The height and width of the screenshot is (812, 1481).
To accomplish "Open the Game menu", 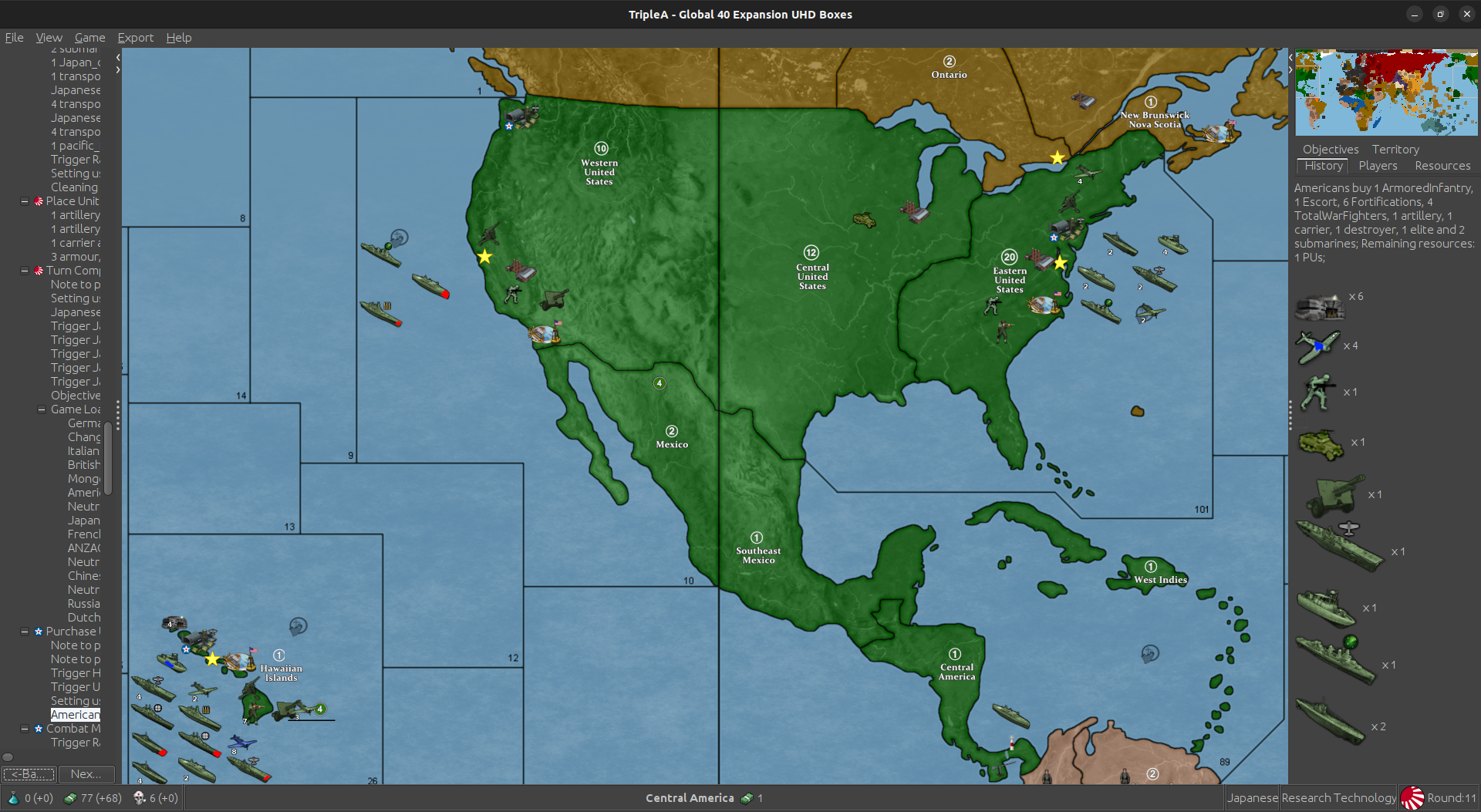I will 89,37.
